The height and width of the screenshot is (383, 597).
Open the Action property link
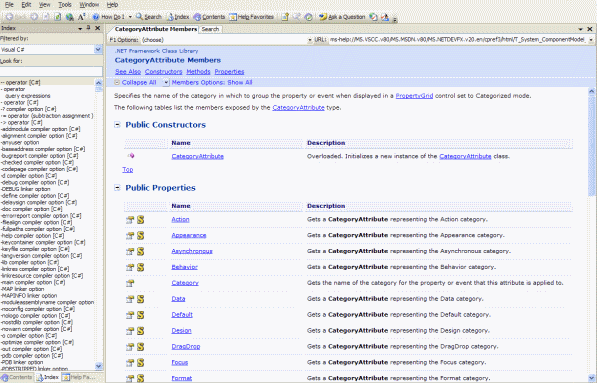tap(180, 219)
